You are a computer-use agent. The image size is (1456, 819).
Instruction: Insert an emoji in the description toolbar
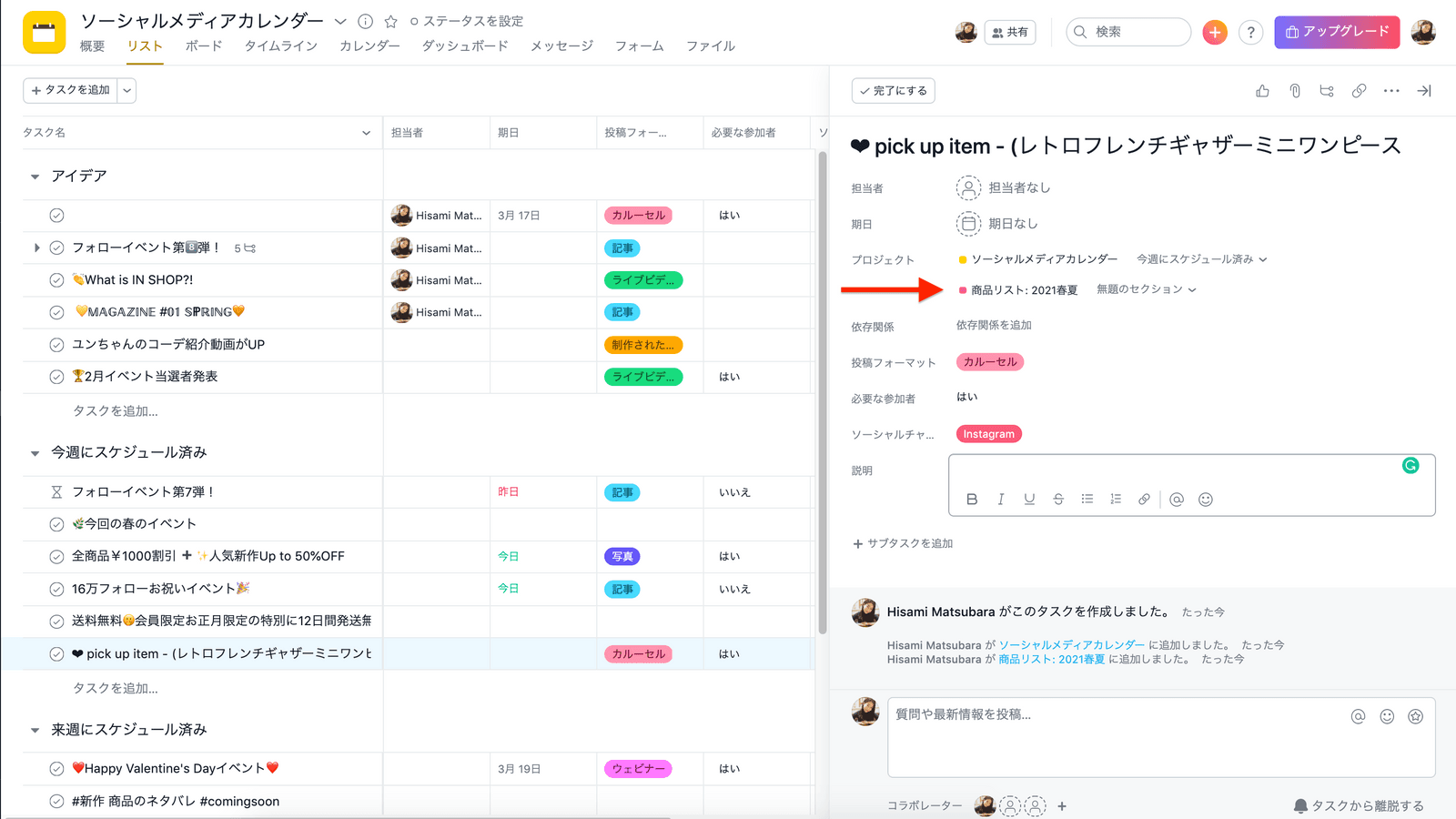coord(1206,500)
